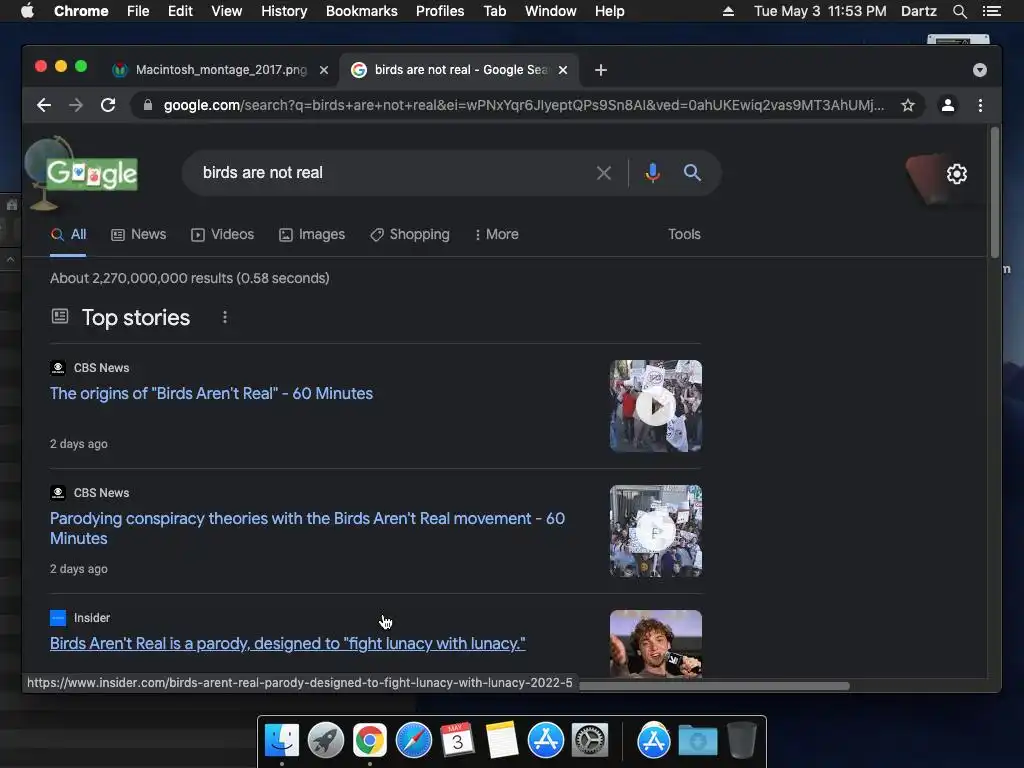Open Chrome from the Dock
Image resolution: width=1024 pixels, height=768 pixels.
pos(370,741)
